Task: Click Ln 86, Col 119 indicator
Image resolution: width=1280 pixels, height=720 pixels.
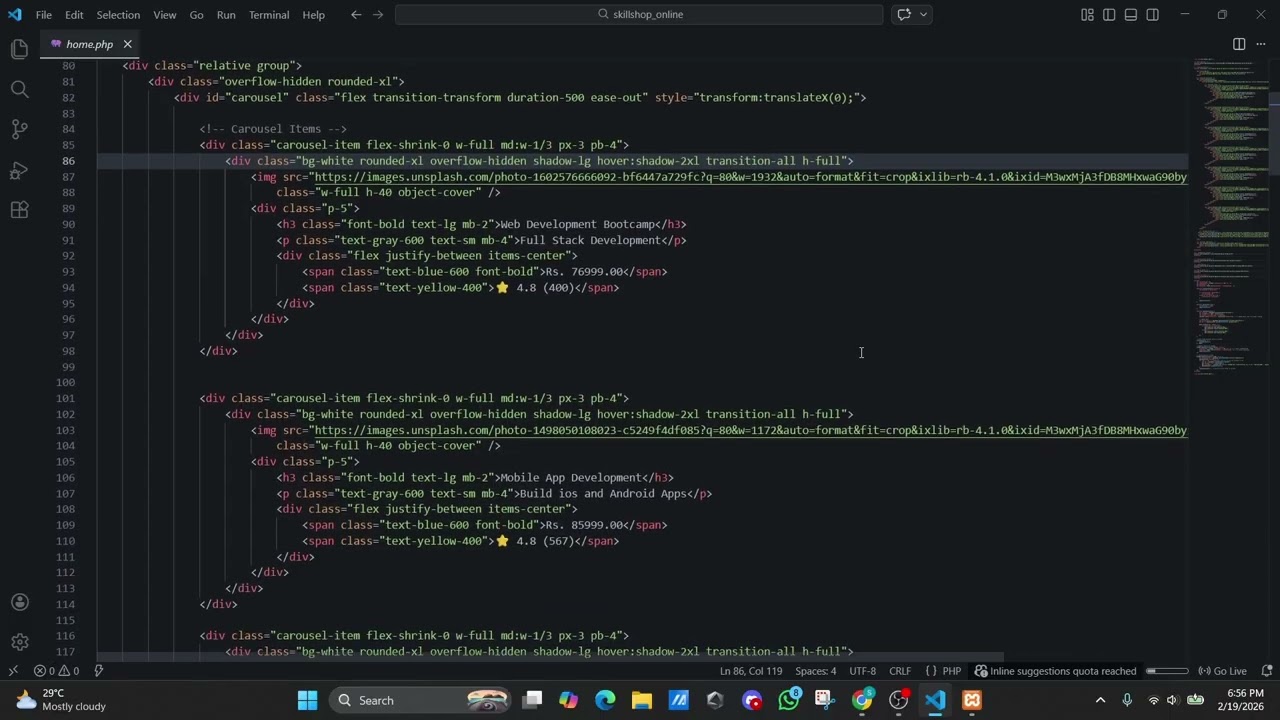Action: [x=751, y=671]
